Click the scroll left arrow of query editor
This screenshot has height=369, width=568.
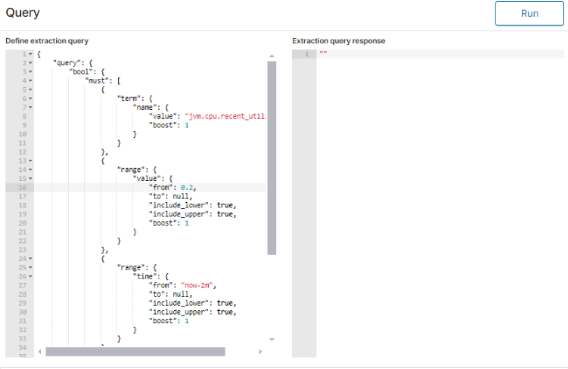tap(39, 352)
